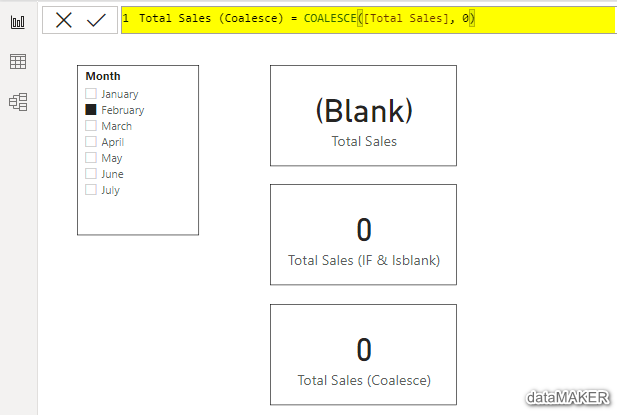Viewport: 617px width, 415px height.
Task: Click empty area inside Month slicer
Action: point(138,215)
